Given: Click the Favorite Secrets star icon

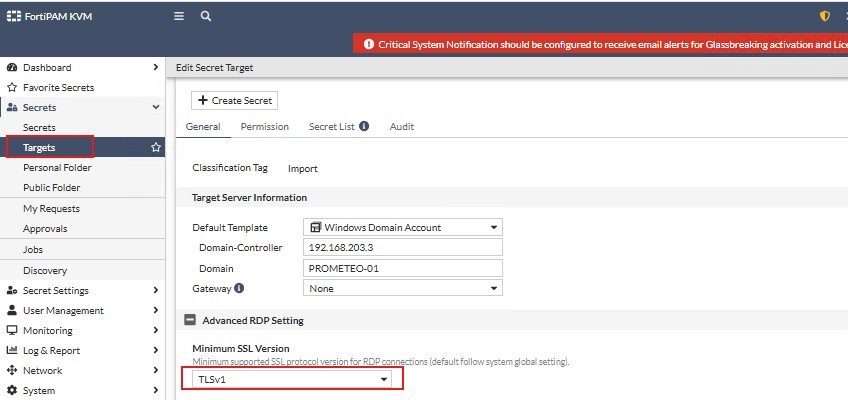Looking at the screenshot, I should tap(12, 88).
